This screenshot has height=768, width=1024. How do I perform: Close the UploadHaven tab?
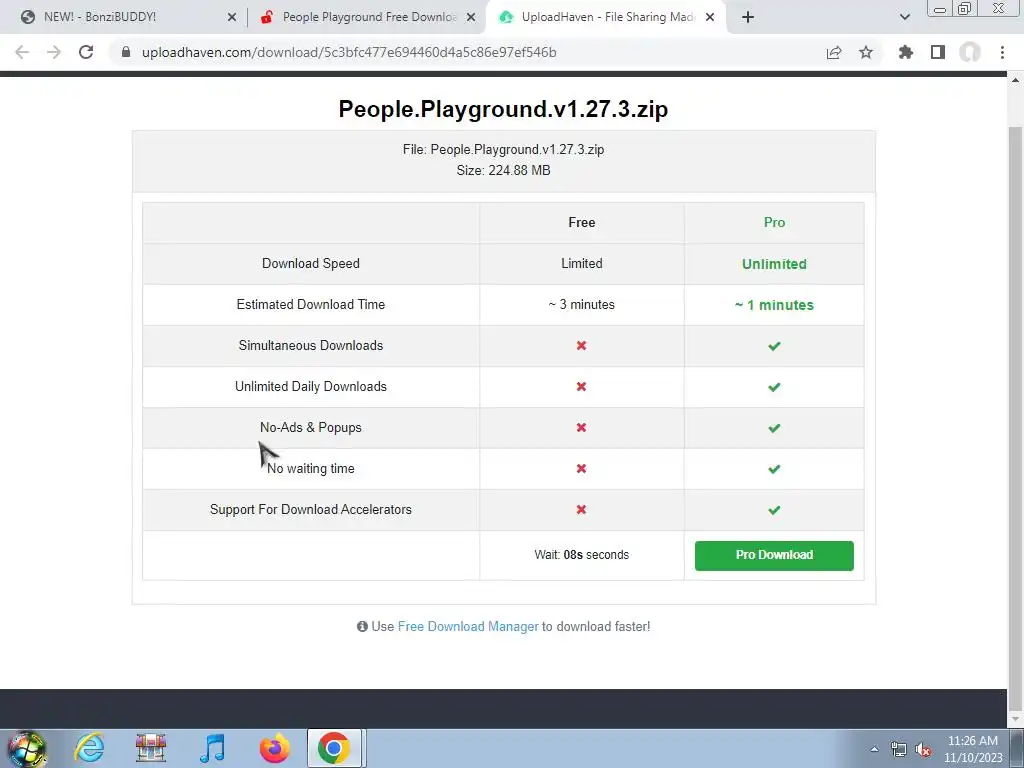(x=710, y=18)
